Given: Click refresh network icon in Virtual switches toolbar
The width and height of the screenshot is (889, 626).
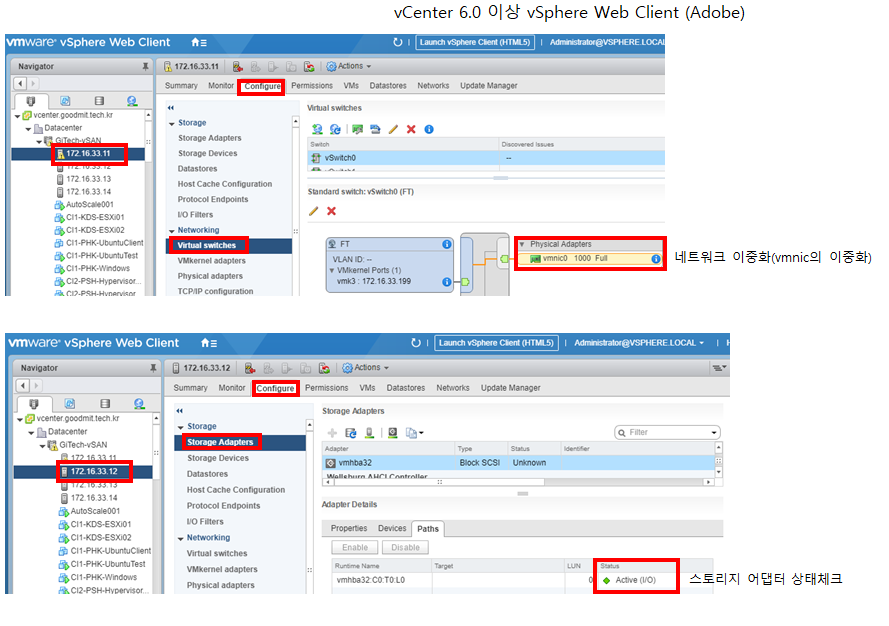Looking at the screenshot, I should point(336,129).
